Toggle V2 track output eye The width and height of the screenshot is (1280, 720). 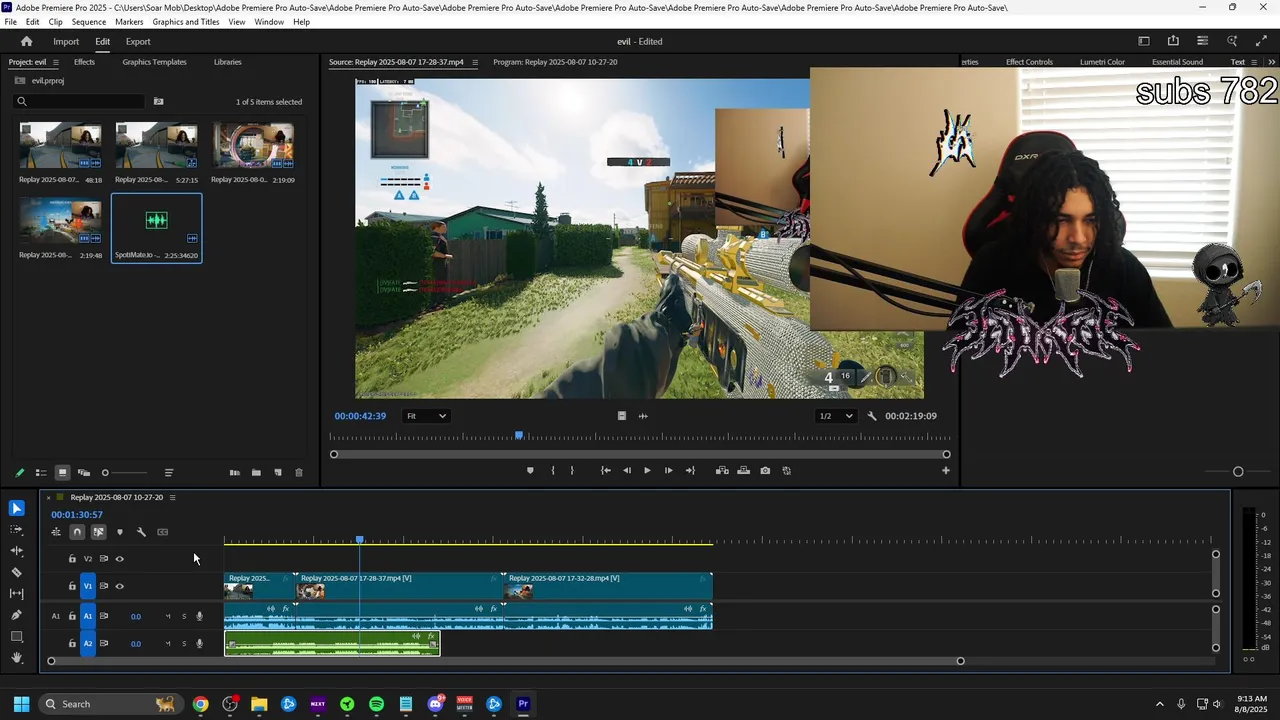[119, 559]
